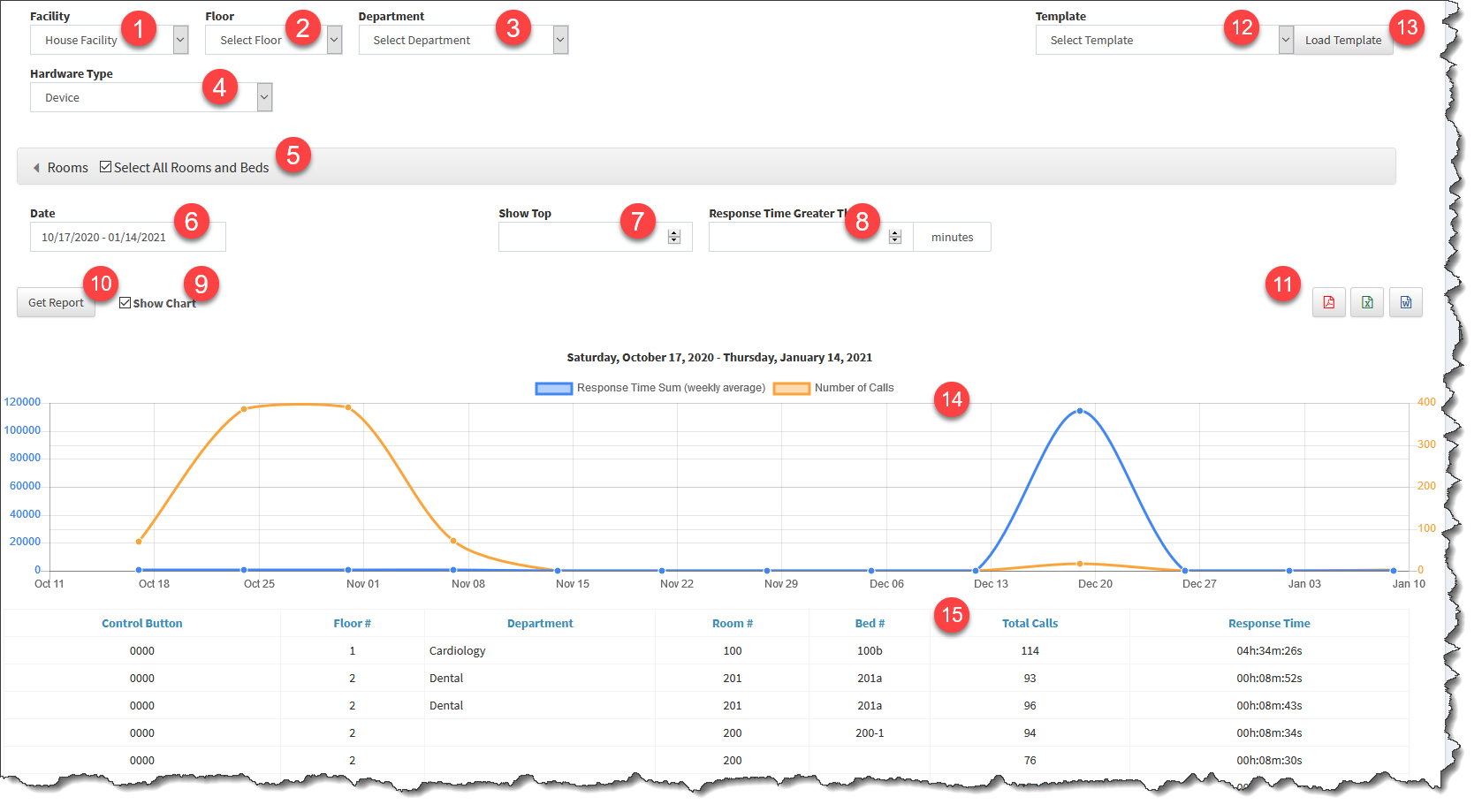This screenshot has width=1482, height=812.
Task: Open the Facility dropdown
Action: coord(110,40)
